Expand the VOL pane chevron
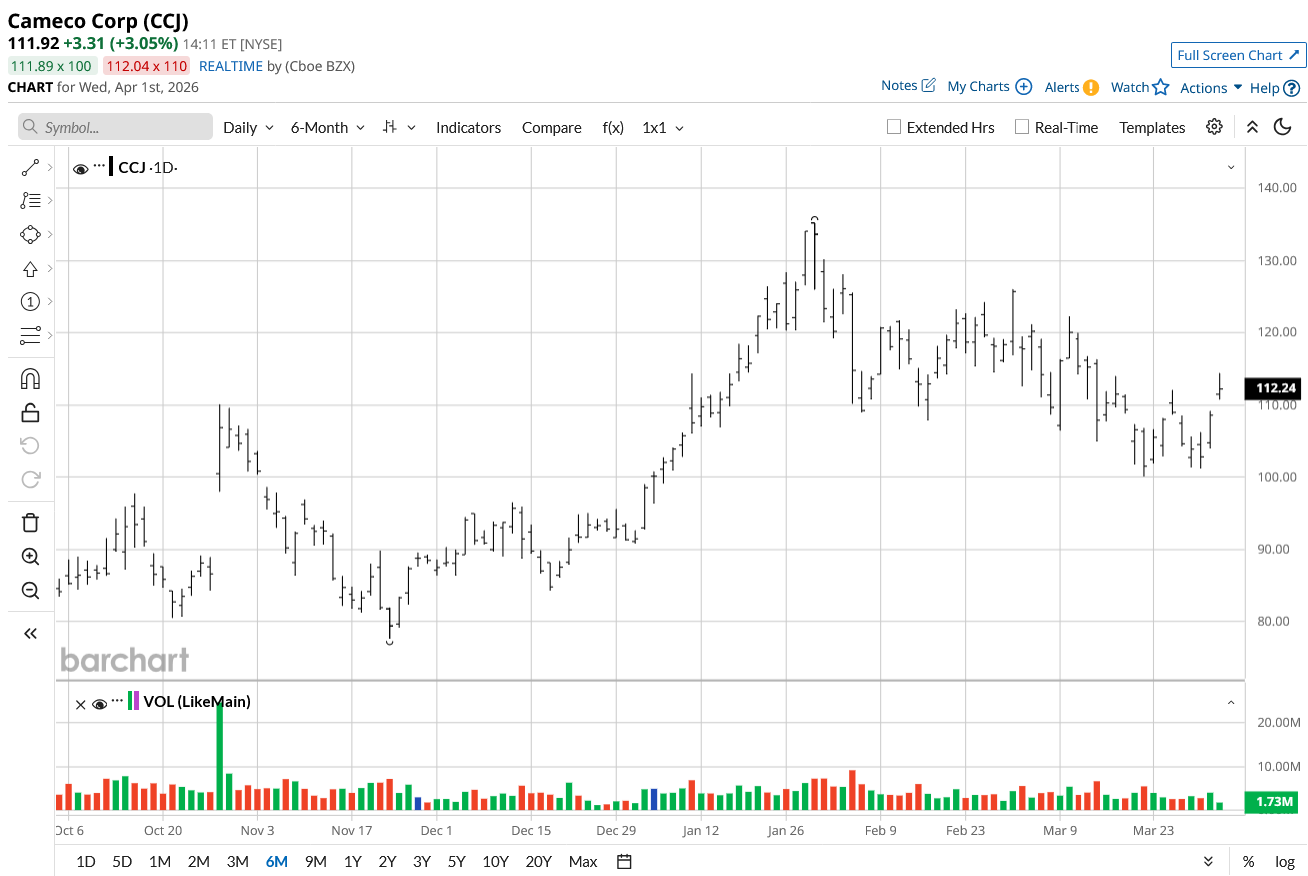This screenshot has width=1308, height=876. pos(1231,703)
